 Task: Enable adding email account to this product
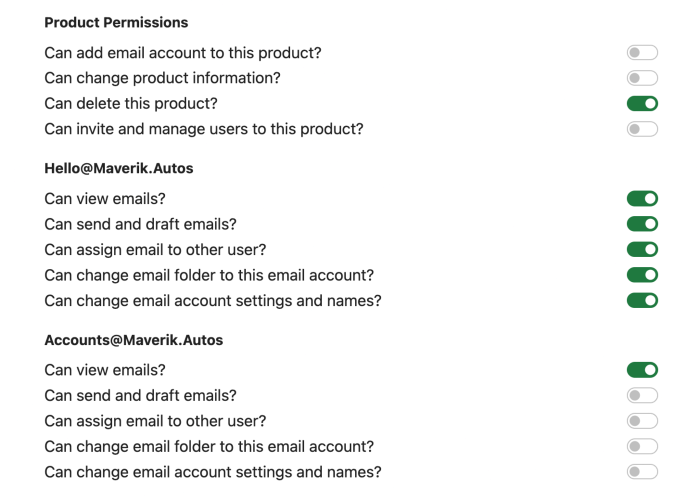[642, 53]
